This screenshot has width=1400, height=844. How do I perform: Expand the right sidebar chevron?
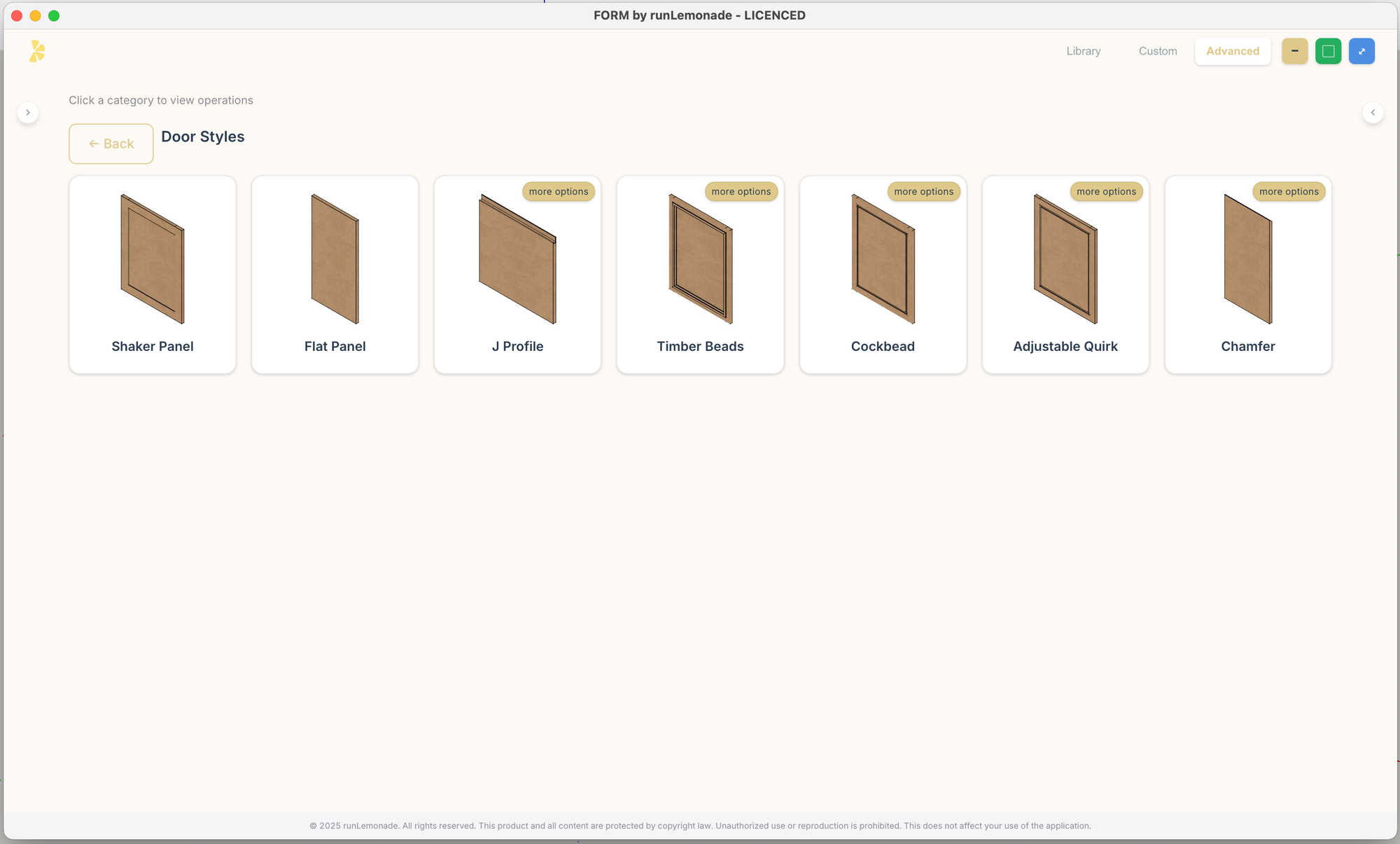coord(1373,112)
